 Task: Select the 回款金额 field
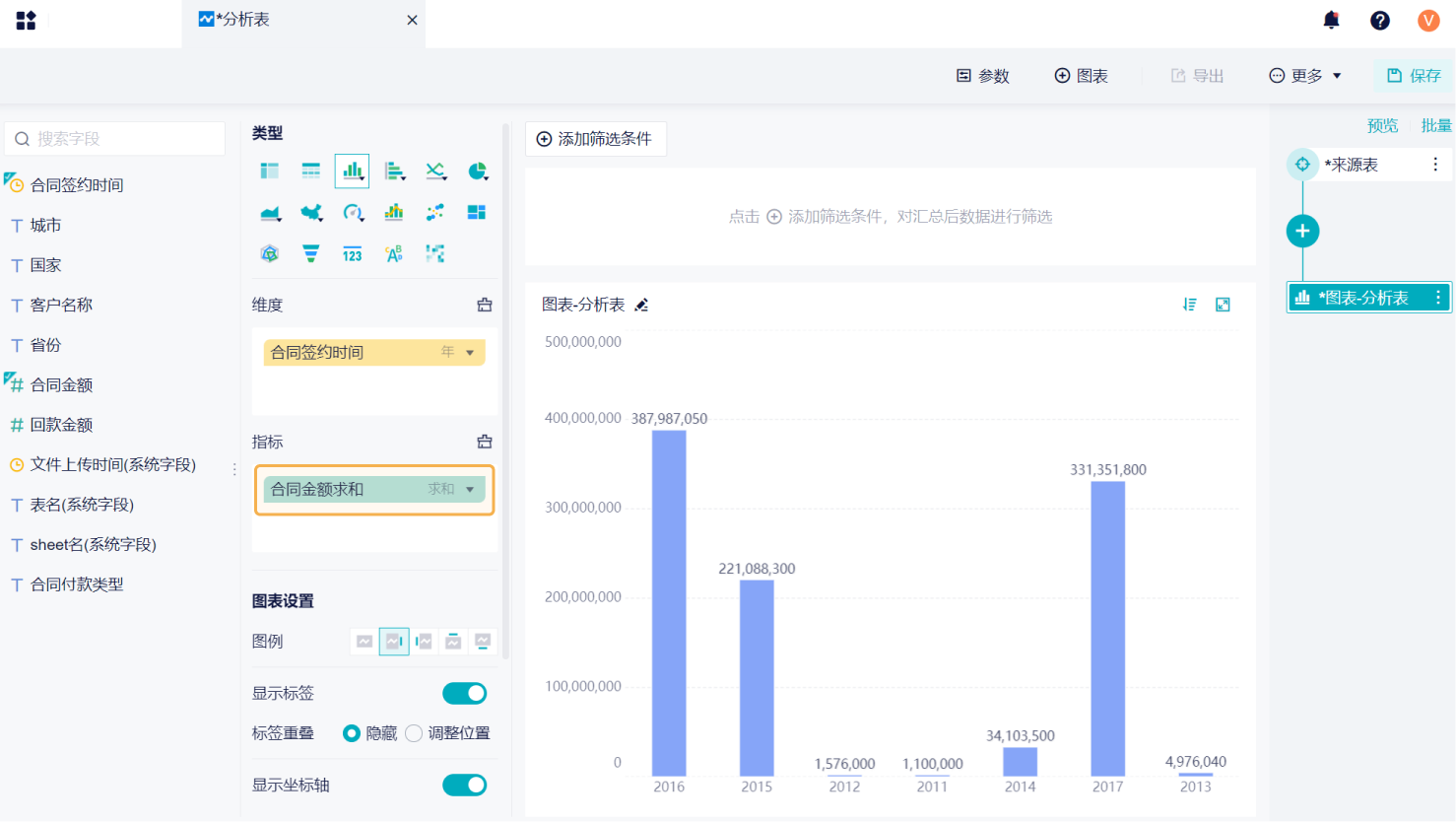[61, 425]
